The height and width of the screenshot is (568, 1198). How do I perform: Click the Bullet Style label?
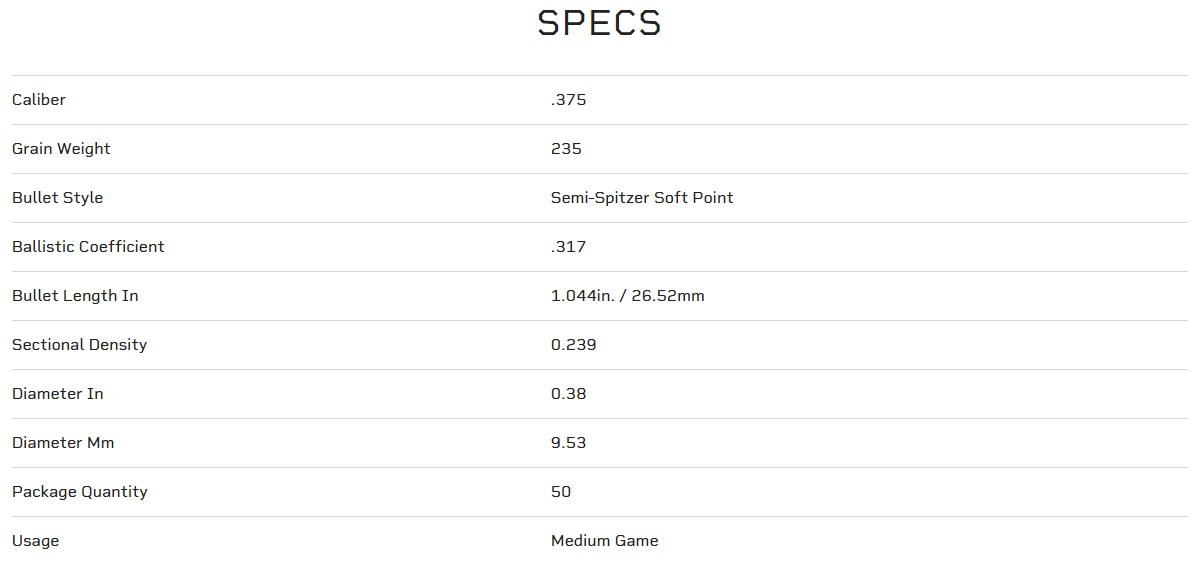[57, 198]
